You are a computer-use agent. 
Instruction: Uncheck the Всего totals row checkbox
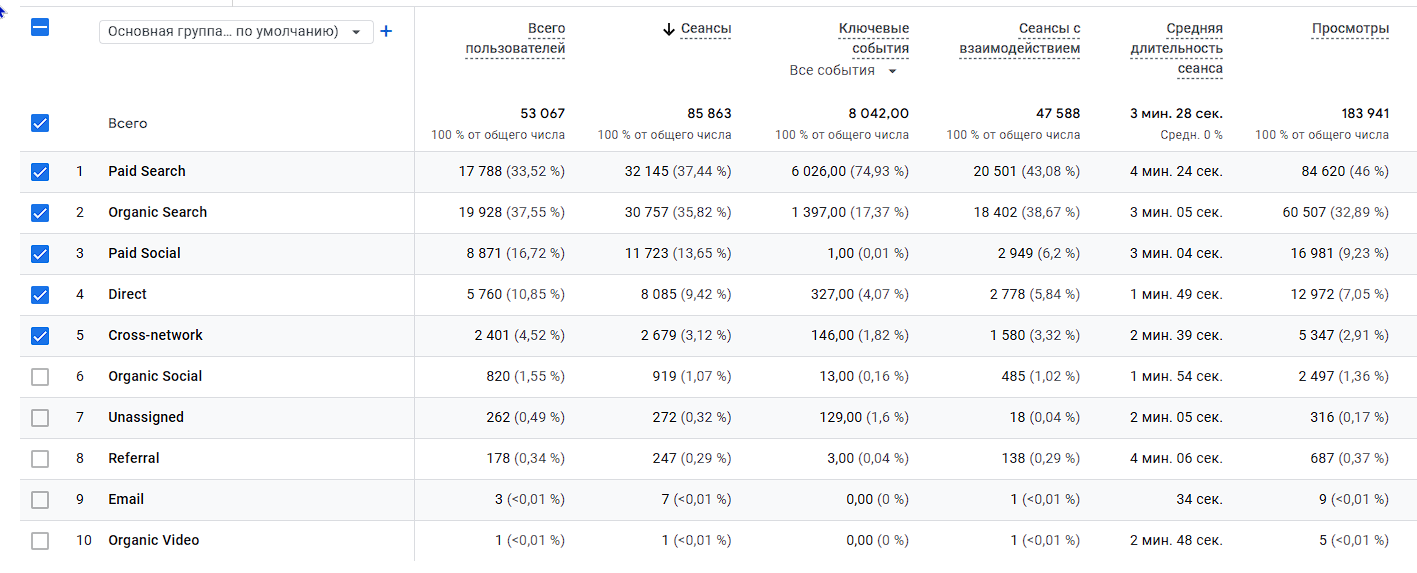[40, 123]
